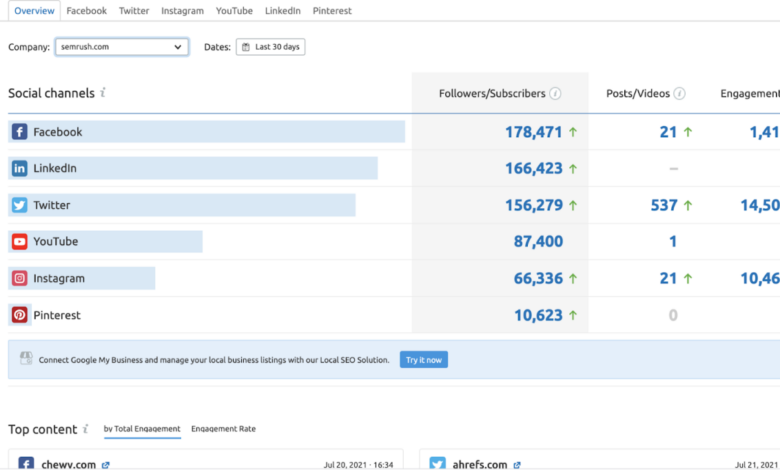780x470 pixels.
Task: Click info icon next to Followers/Subscribers
Action: point(555,94)
